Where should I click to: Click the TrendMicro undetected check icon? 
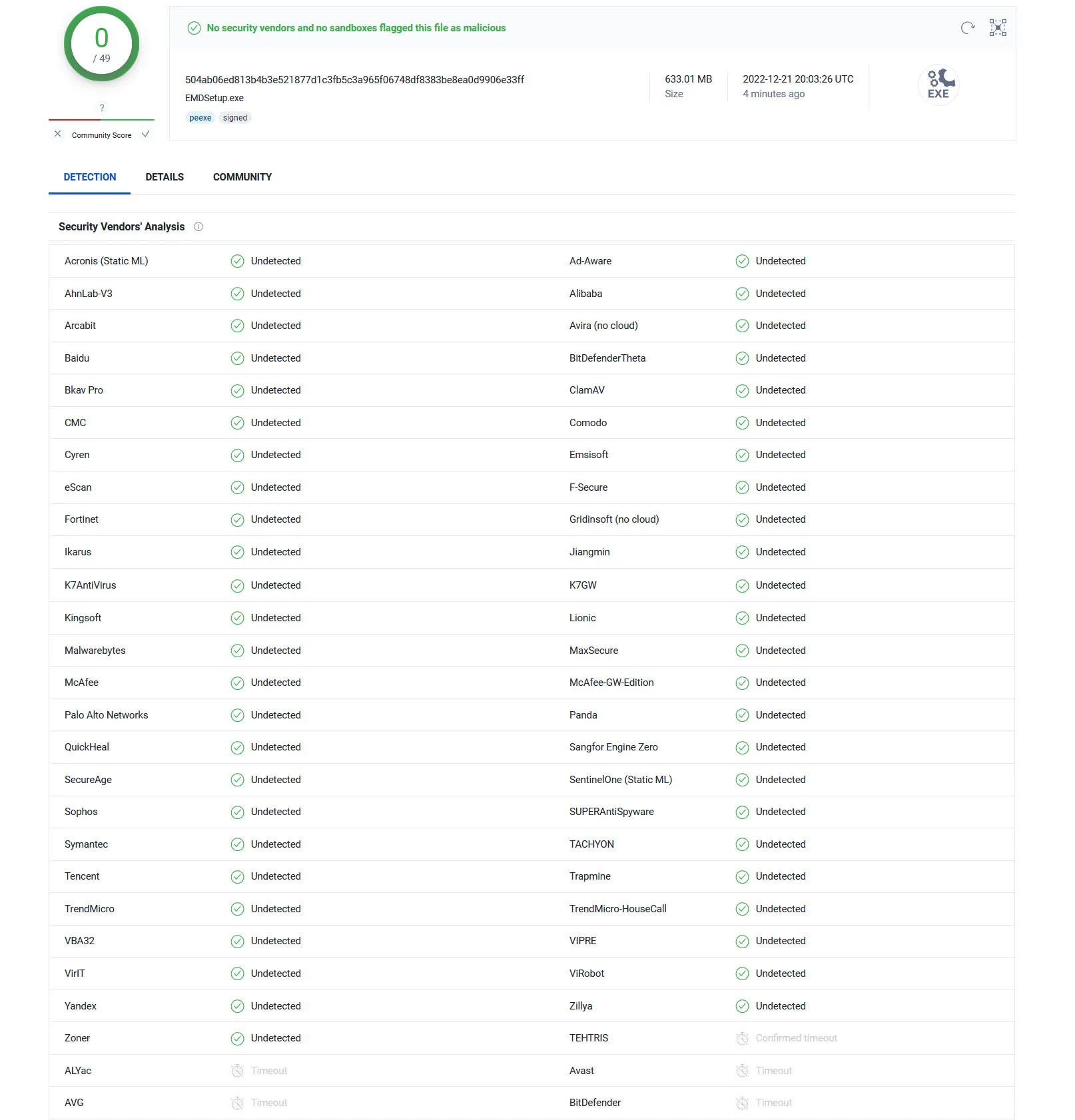pos(237,909)
